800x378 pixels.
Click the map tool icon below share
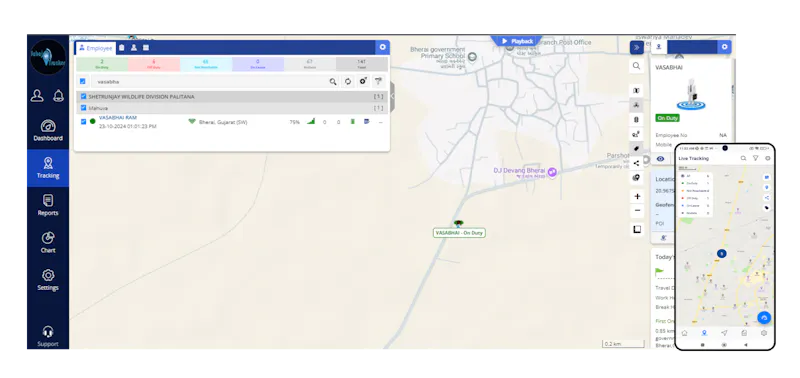point(636,178)
